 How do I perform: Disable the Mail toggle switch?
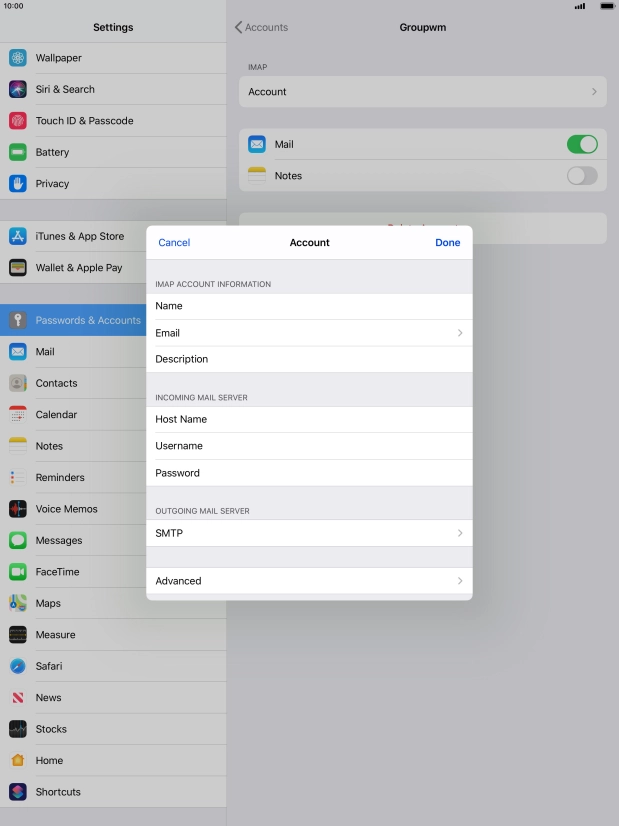pos(581,144)
